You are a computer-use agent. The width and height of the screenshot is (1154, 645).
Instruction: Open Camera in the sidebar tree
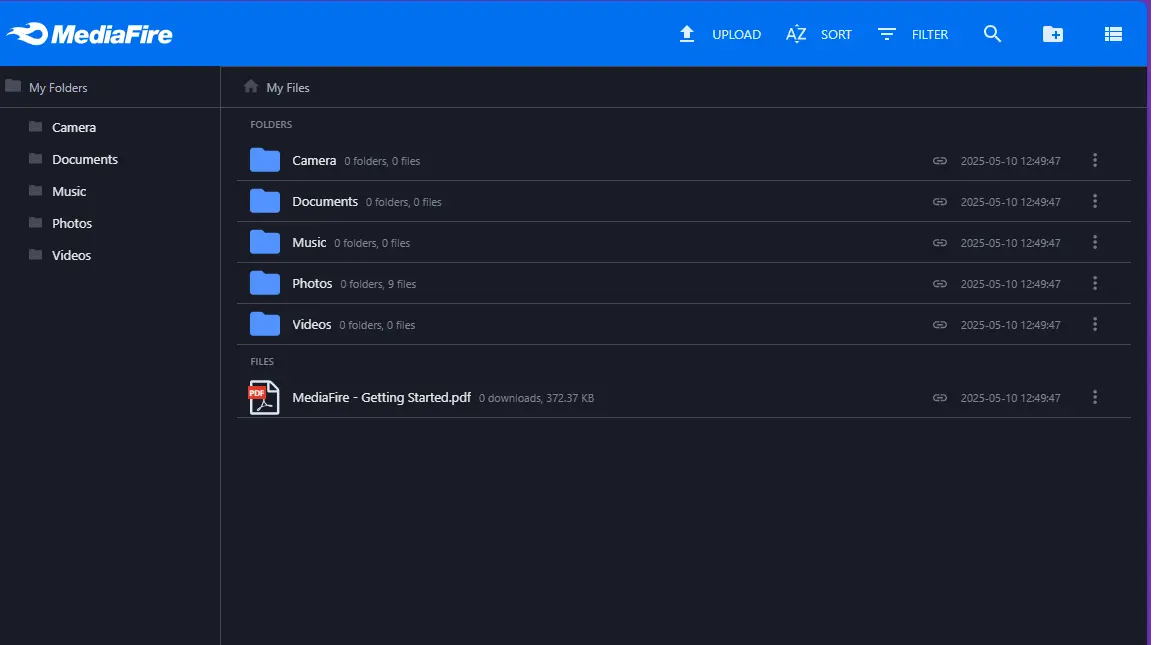click(x=74, y=127)
